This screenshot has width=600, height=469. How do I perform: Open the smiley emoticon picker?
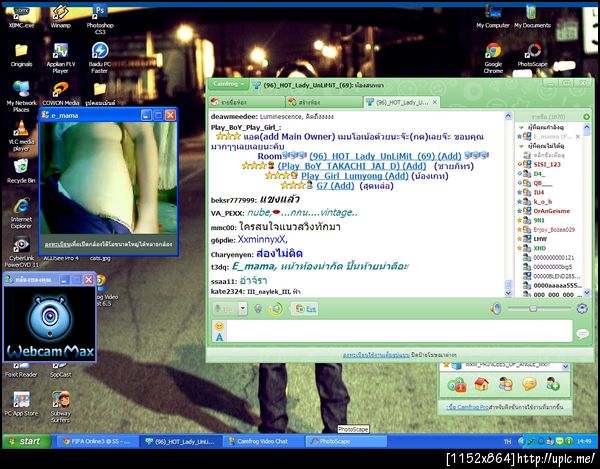pos(219,326)
